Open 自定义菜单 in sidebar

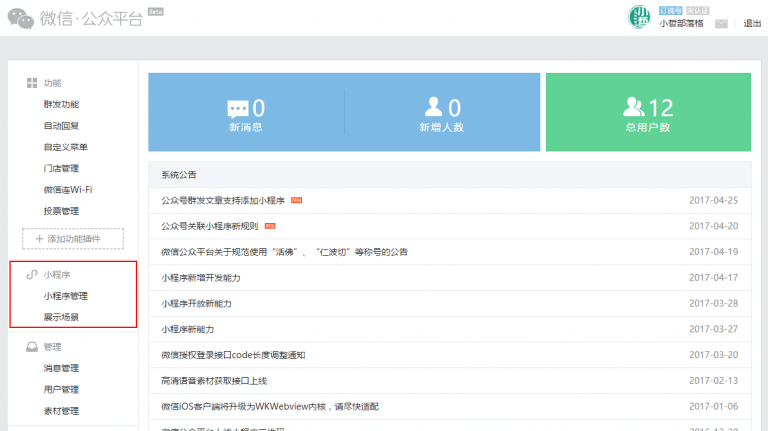[x=66, y=147]
